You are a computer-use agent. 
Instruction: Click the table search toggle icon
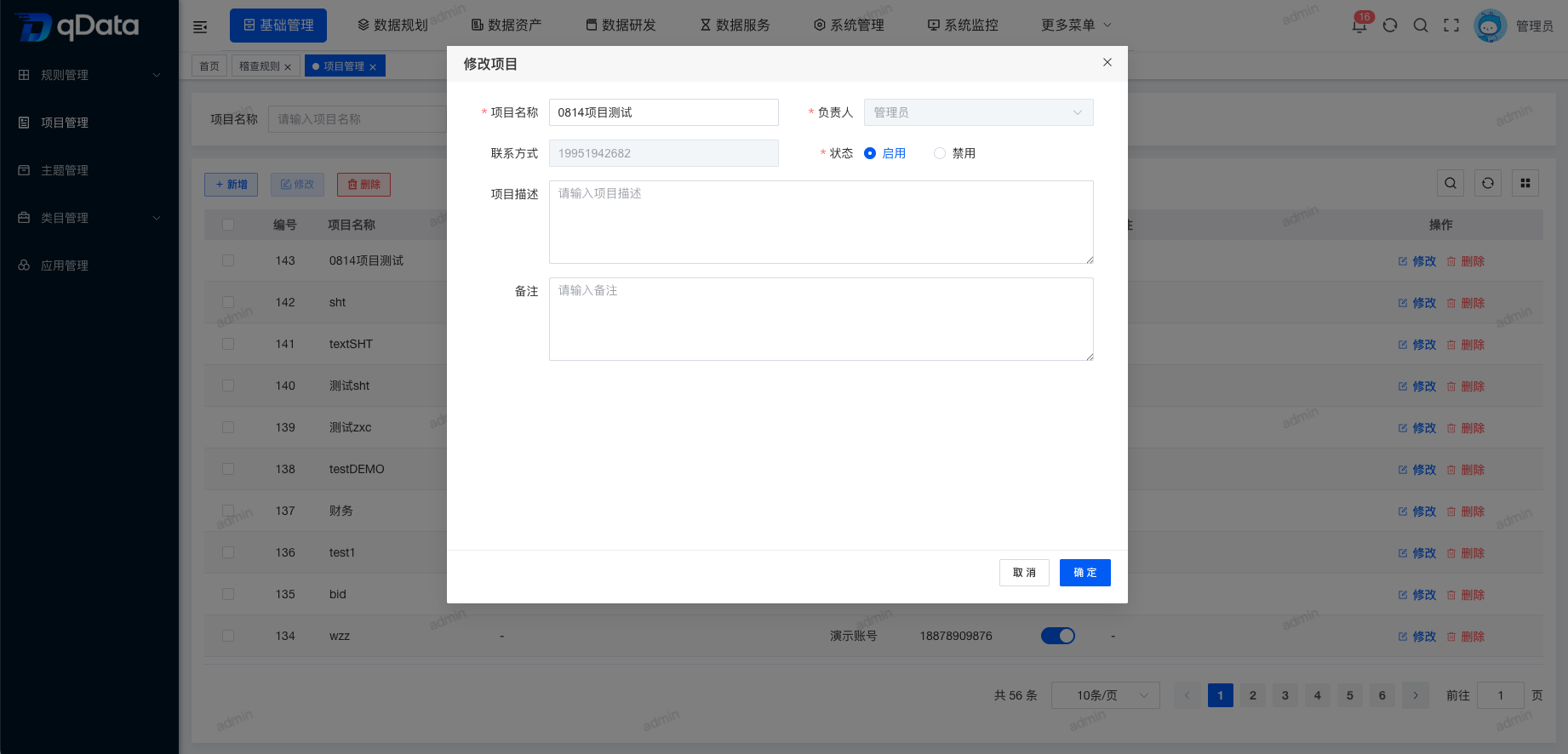pyautogui.click(x=1451, y=183)
